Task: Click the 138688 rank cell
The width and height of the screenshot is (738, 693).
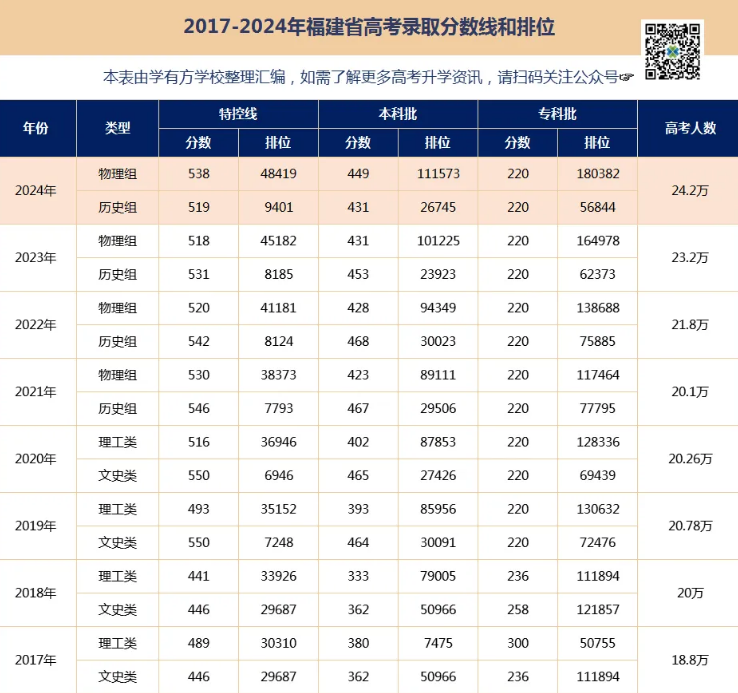Action: tap(598, 308)
